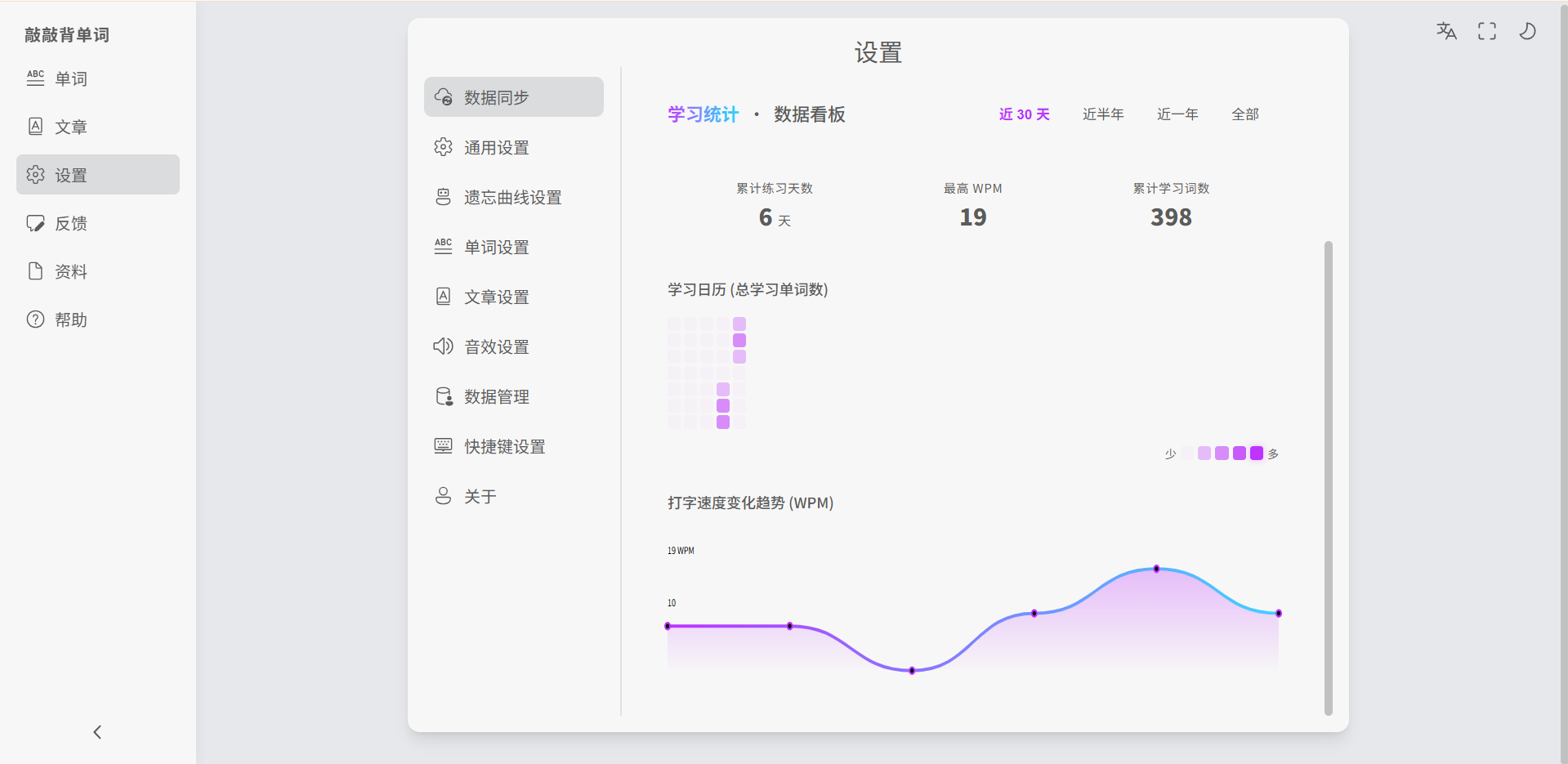Collapse the left sidebar with chevron arrow
Viewport: 1568px width, 764px height.
(x=97, y=732)
